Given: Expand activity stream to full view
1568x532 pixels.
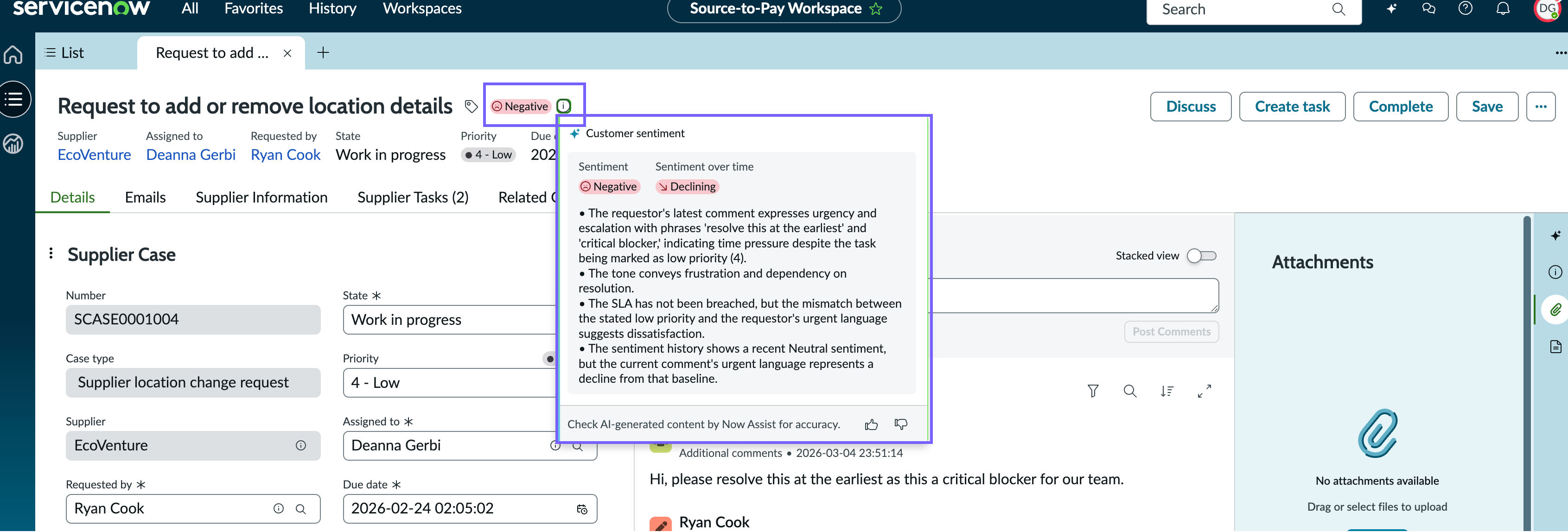Looking at the screenshot, I should click(x=1204, y=391).
